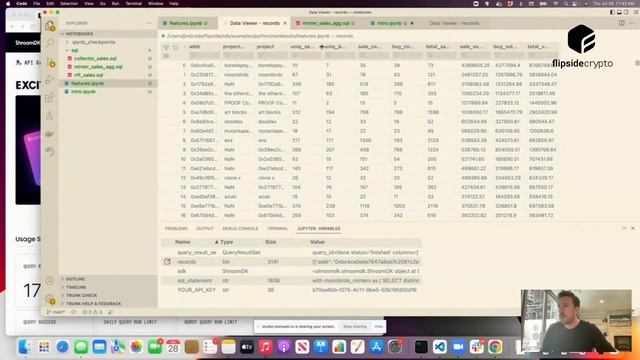Open the Docker view in activity bar
The width and height of the screenshot is (640, 360).
click(x=50, y=134)
